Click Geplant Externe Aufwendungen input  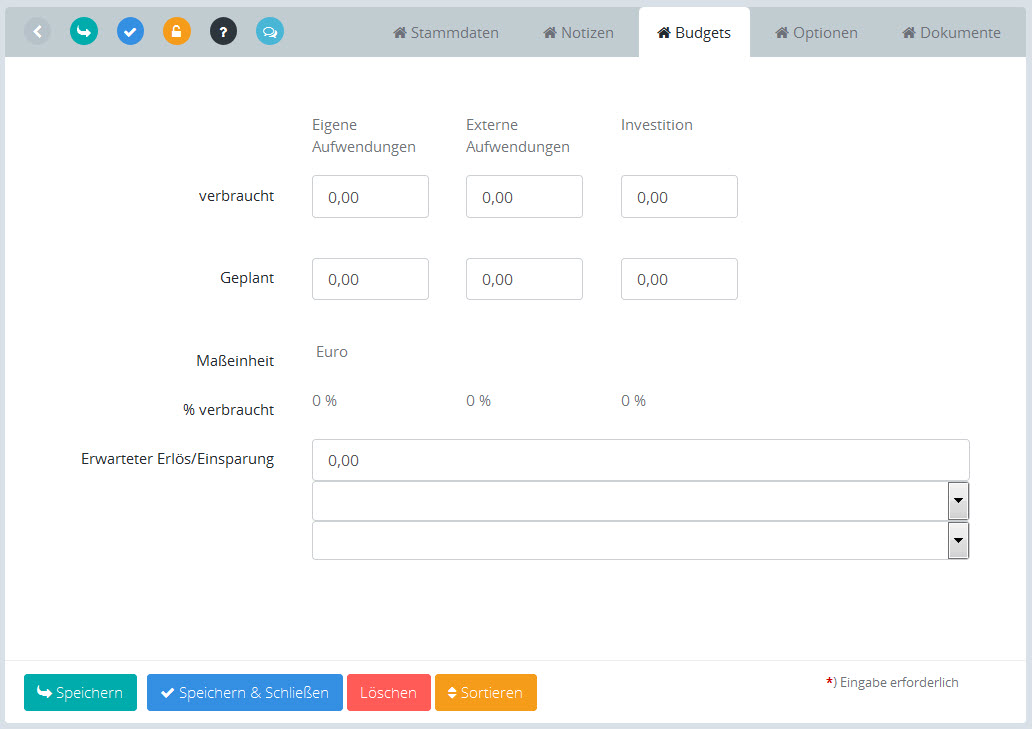[x=524, y=279]
